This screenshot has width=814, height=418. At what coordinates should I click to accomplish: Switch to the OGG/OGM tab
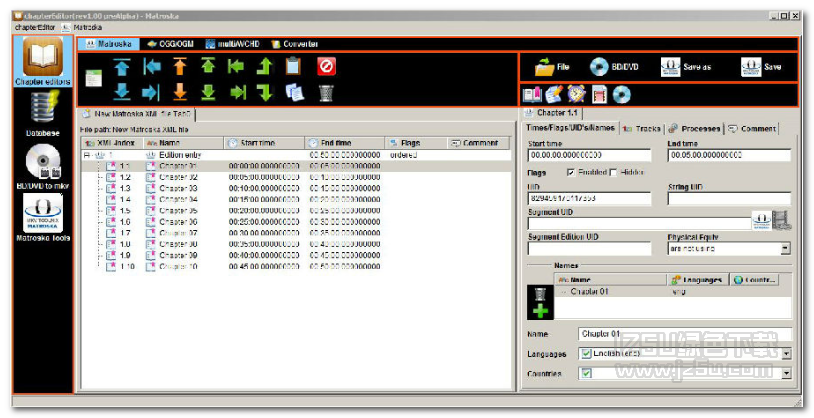pos(171,45)
